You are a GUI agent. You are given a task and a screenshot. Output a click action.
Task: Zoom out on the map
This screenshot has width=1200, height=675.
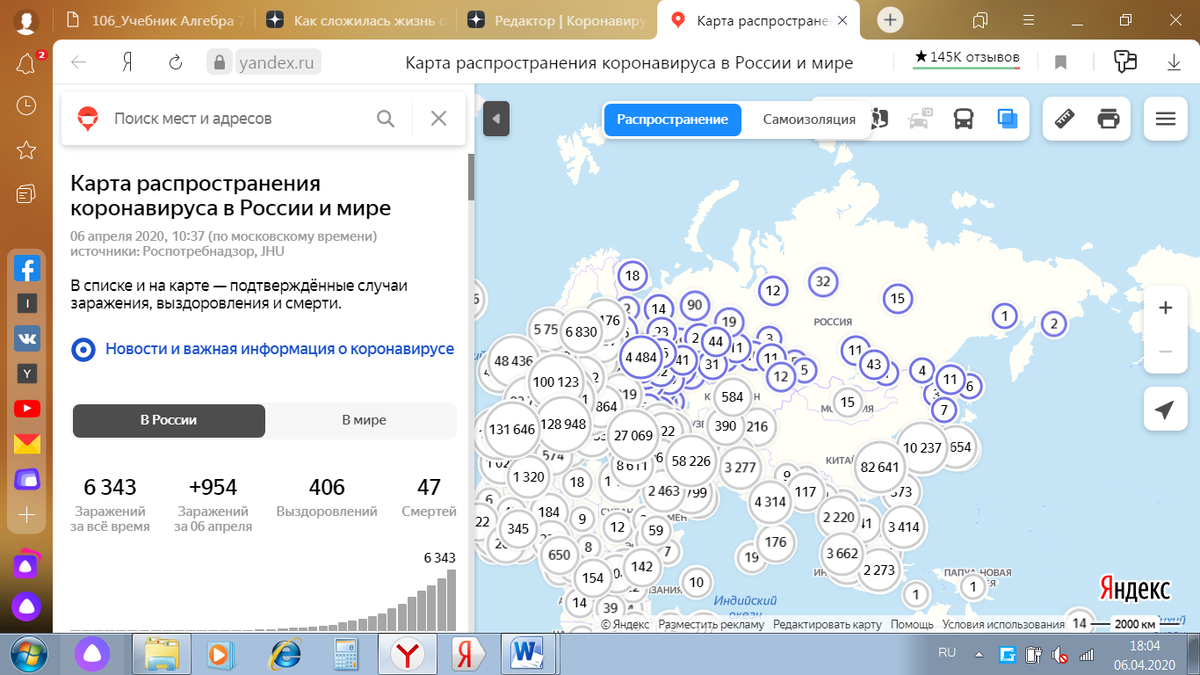coord(1165,352)
